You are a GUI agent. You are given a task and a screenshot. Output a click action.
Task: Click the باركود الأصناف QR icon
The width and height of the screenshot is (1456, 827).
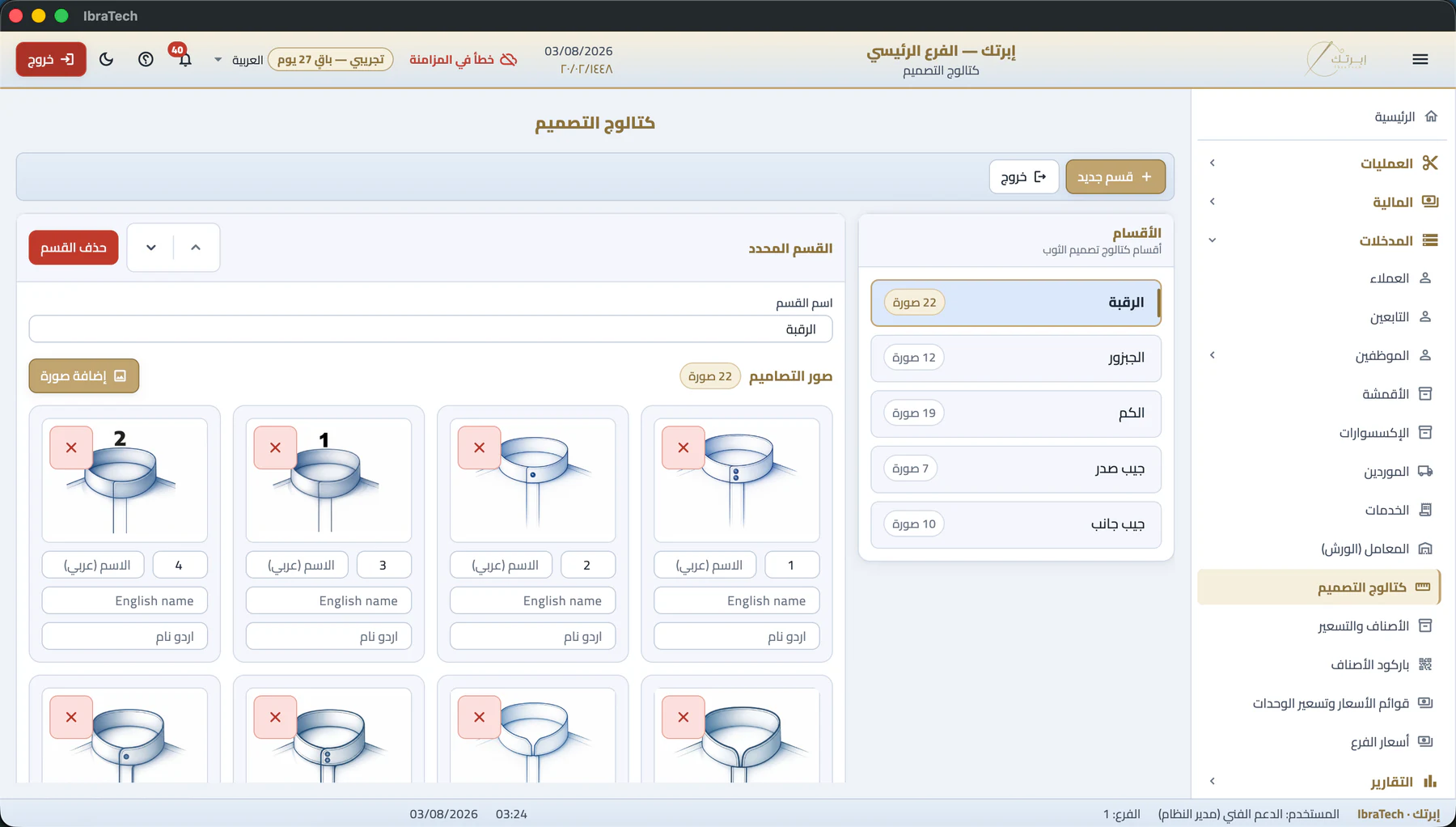click(x=1425, y=664)
